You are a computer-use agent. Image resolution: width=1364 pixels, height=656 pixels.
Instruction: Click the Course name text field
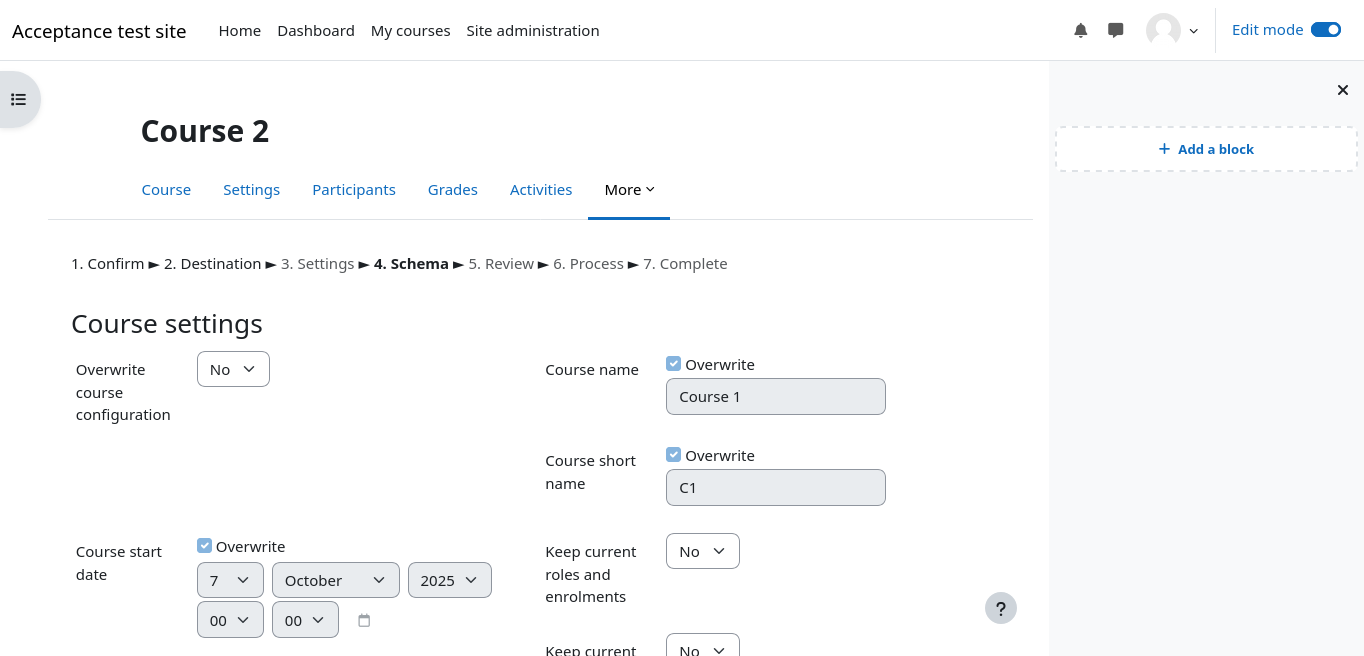pyautogui.click(x=775, y=397)
